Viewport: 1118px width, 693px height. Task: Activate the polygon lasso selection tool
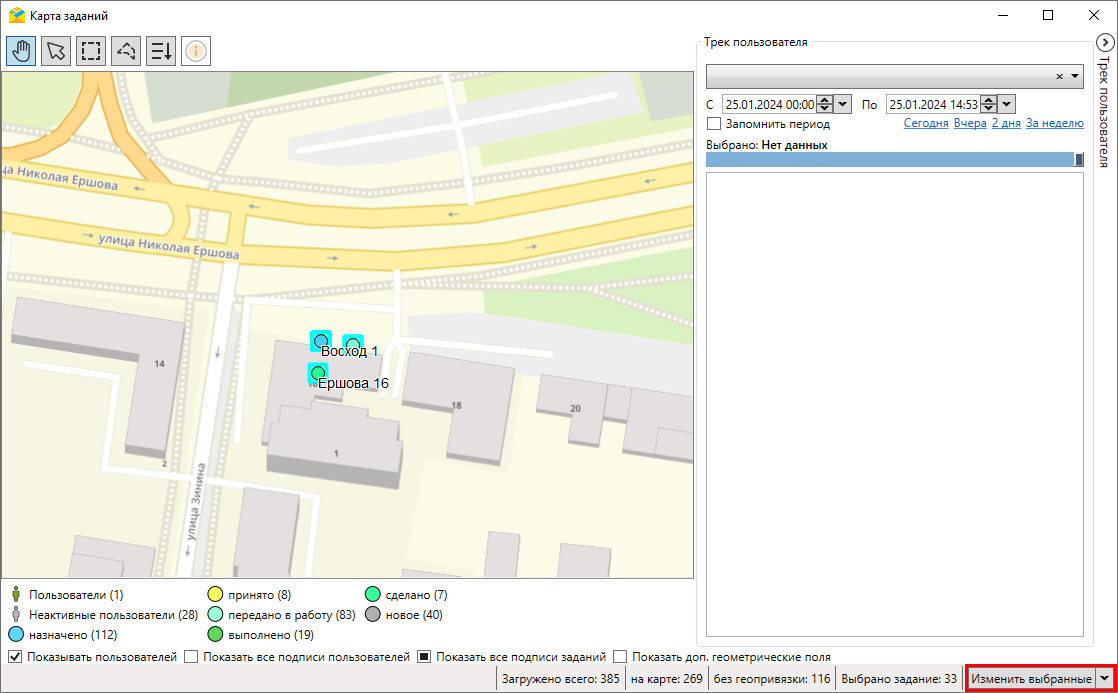pos(126,51)
